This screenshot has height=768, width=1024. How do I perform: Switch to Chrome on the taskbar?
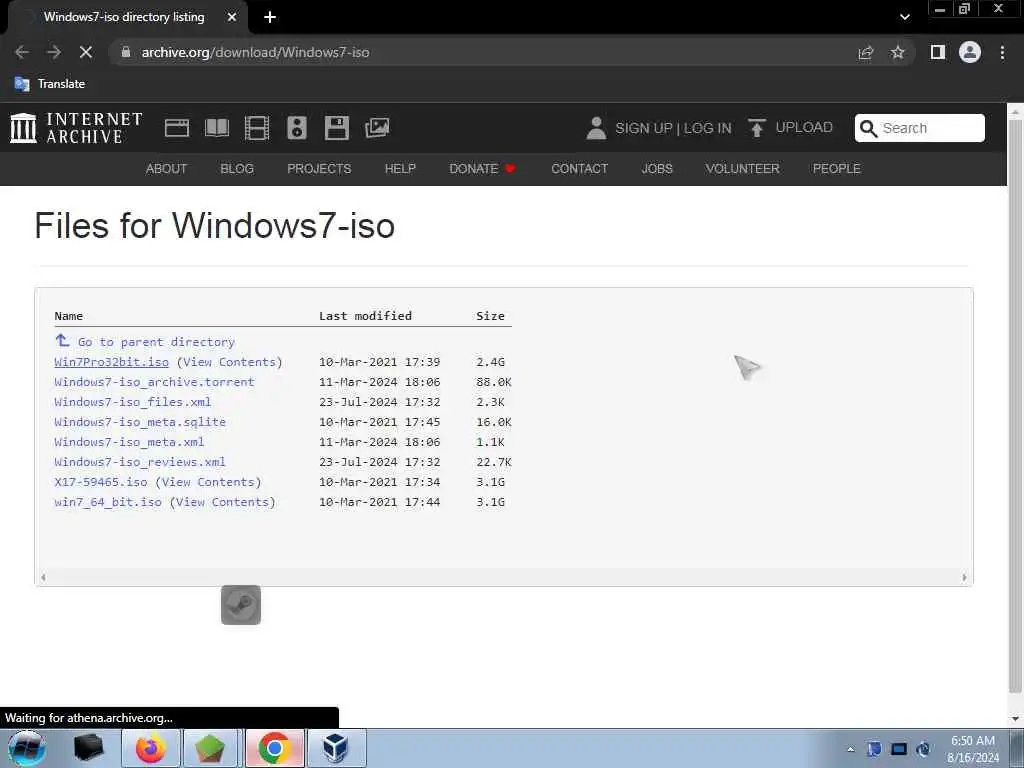tap(275, 748)
